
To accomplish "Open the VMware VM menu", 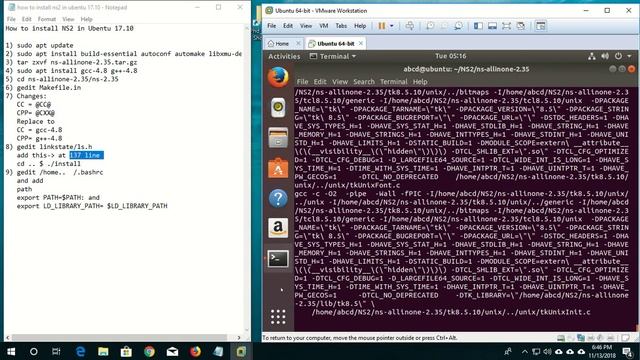I will point(324,26).
